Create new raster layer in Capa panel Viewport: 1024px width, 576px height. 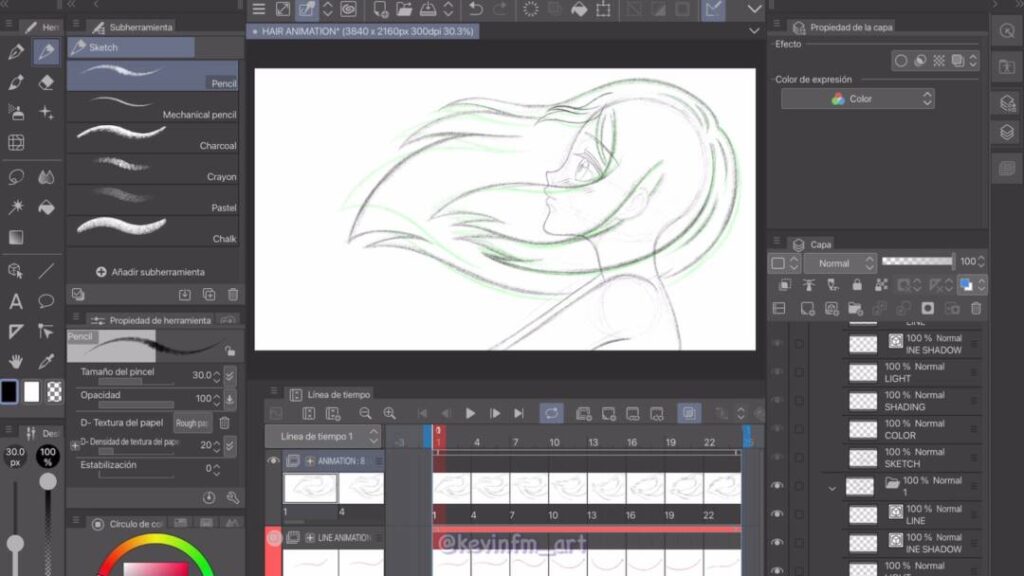tap(807, 308)
